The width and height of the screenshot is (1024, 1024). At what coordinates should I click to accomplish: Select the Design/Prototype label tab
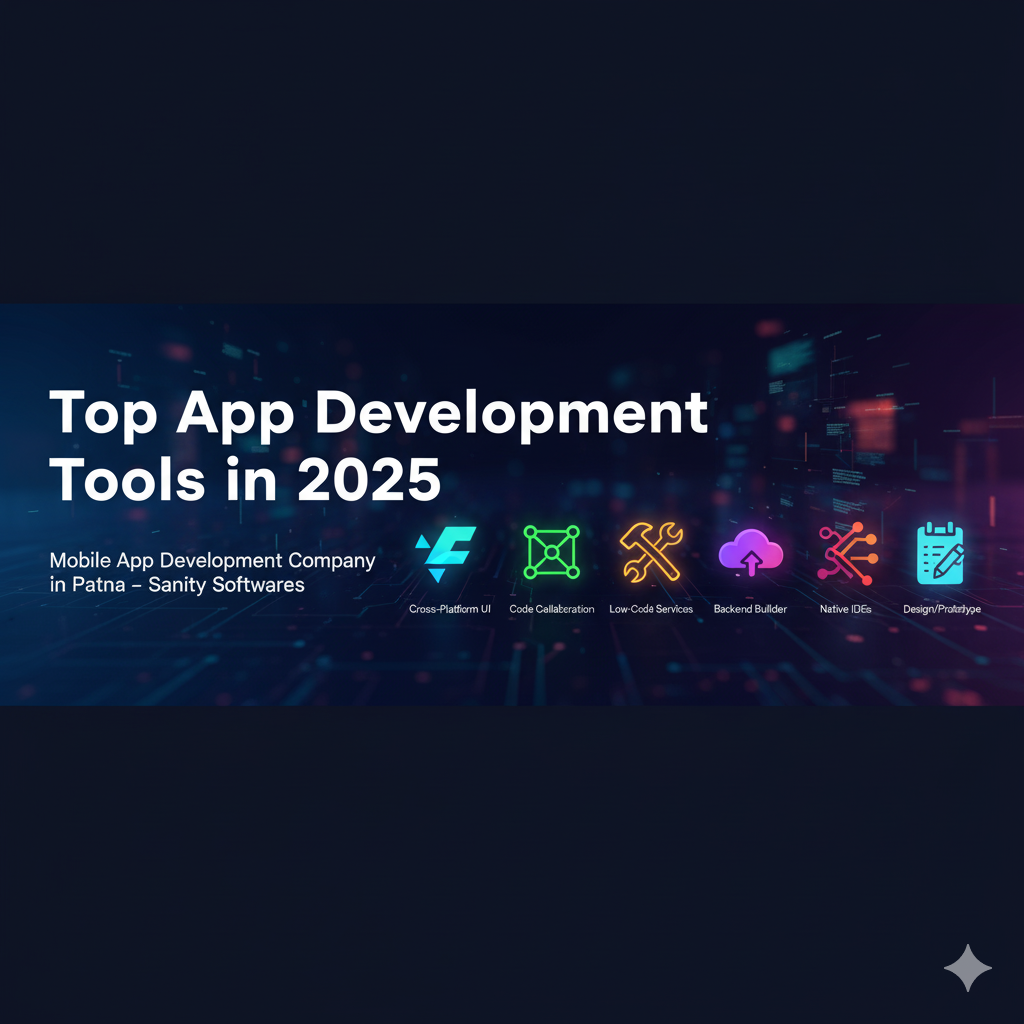pyautogui.click(x=942, y=608)
